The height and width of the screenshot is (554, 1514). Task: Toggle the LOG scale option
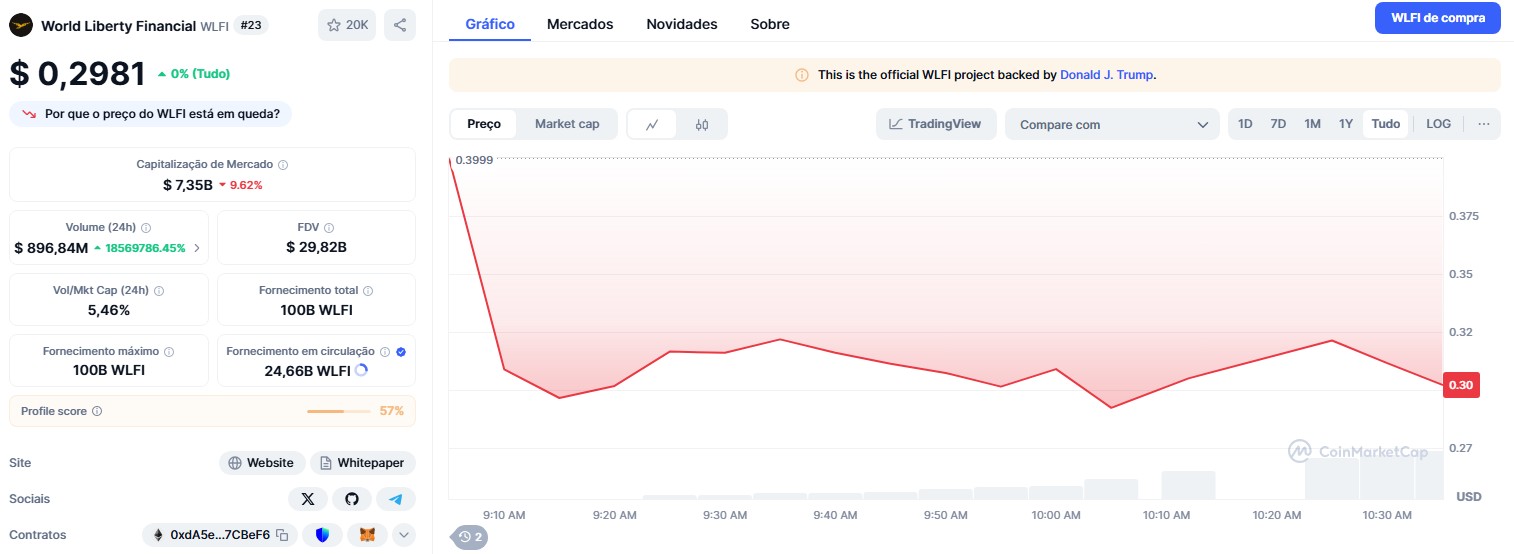pos(1438,124)
